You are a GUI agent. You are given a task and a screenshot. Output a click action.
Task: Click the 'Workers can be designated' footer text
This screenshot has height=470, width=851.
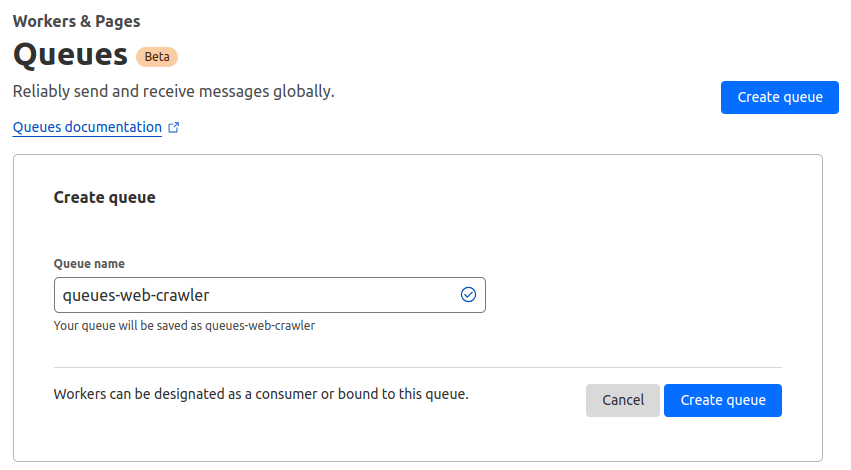pyautogui.click(x=260, y=394)
